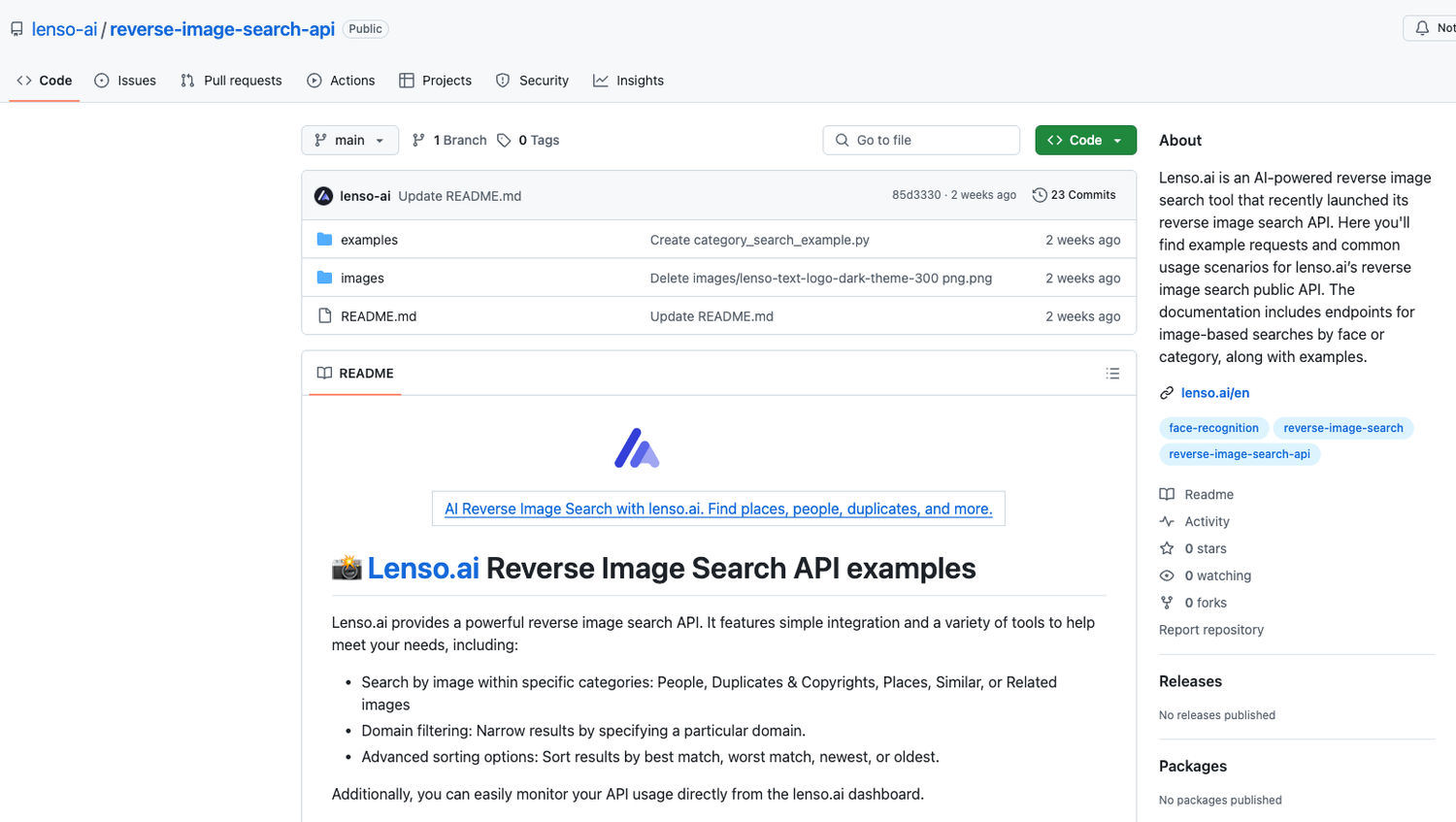
Task: Open reverse-image-search-api repository link
Action: (222, 29)
